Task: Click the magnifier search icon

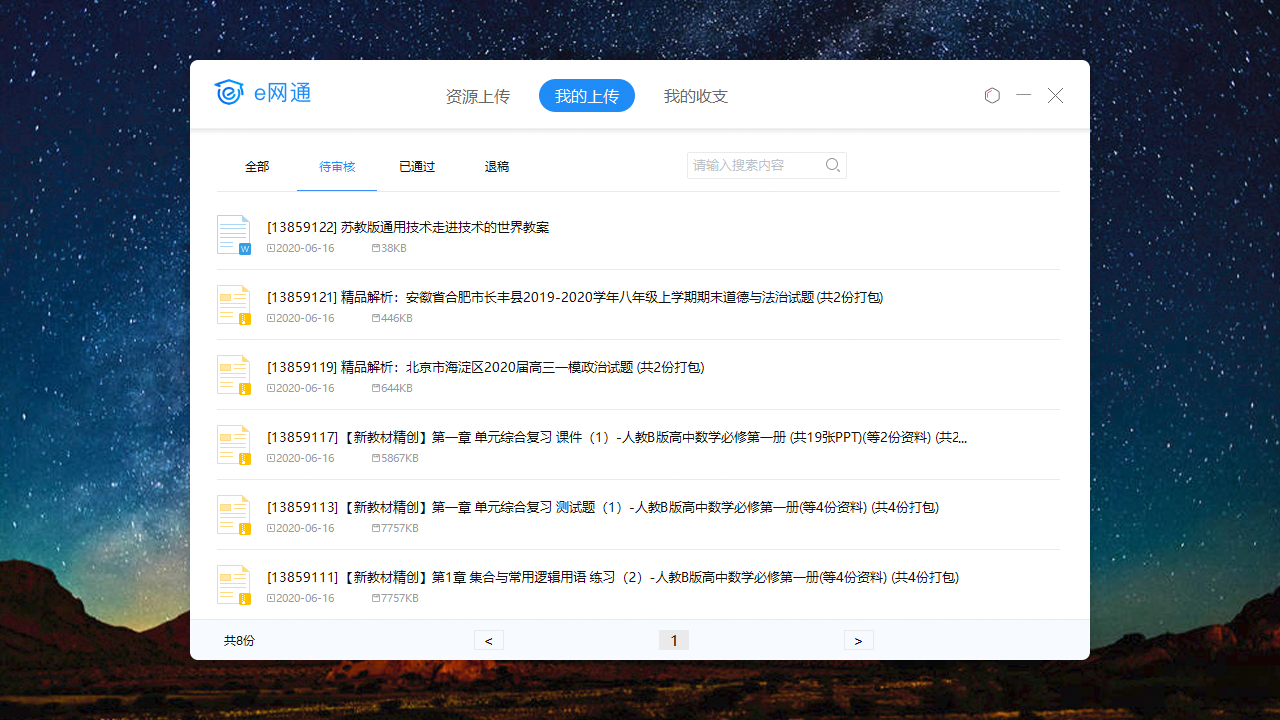Action: tap(832, 165)
